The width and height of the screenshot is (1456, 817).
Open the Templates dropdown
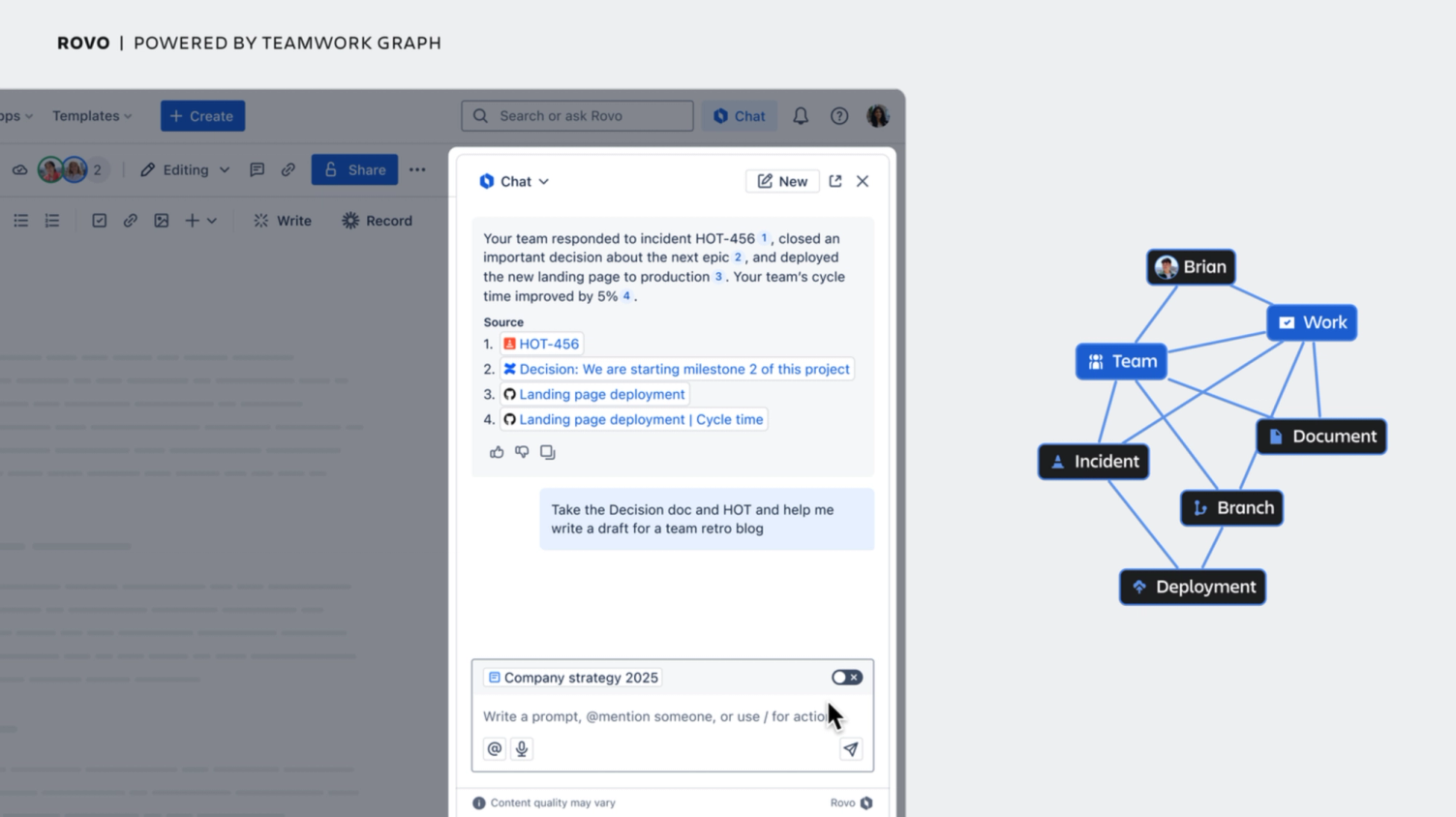92,116
